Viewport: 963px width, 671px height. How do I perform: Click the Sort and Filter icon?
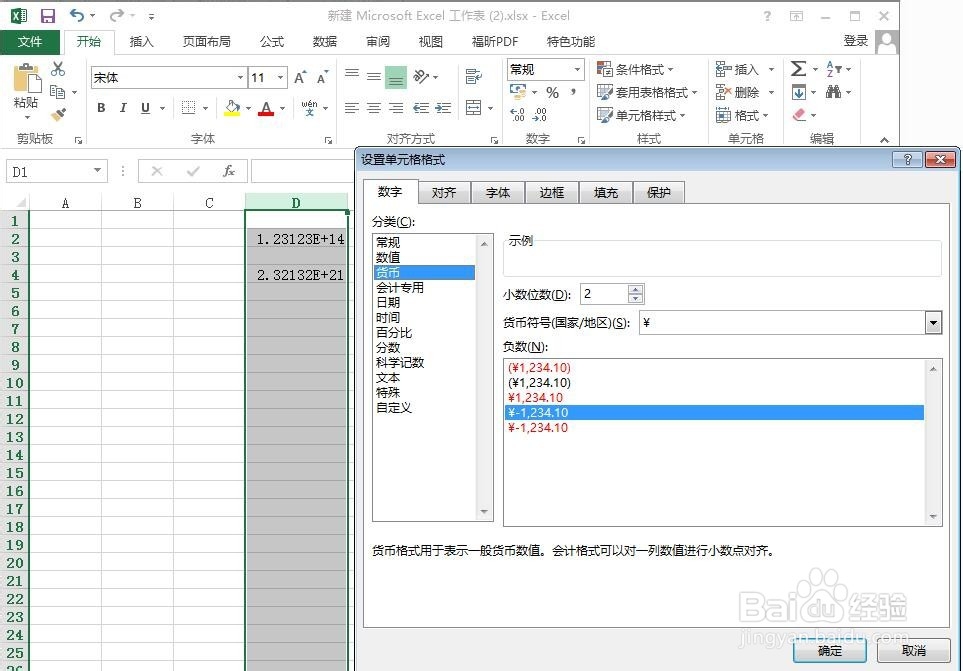pos(833,69)
